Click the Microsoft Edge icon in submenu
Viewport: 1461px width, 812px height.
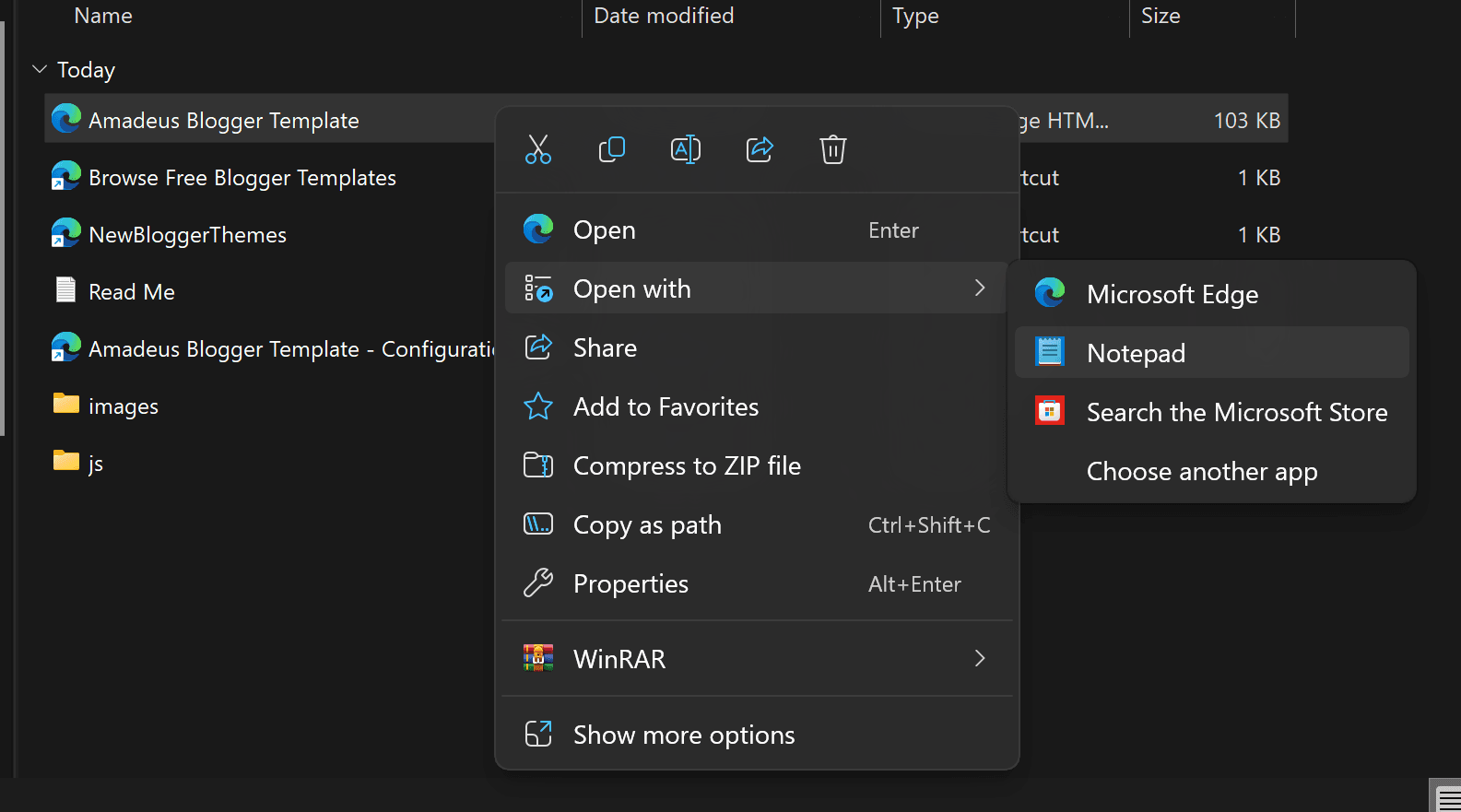coord(1050,293)
